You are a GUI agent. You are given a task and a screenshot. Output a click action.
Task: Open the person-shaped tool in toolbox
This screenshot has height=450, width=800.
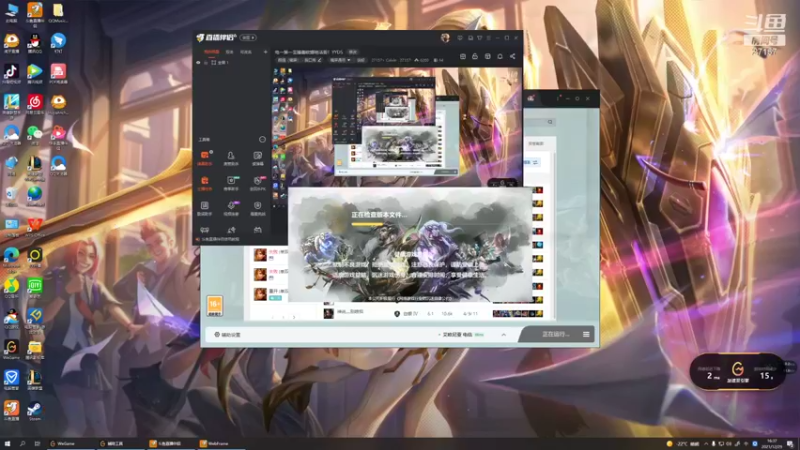click(231, 158)
